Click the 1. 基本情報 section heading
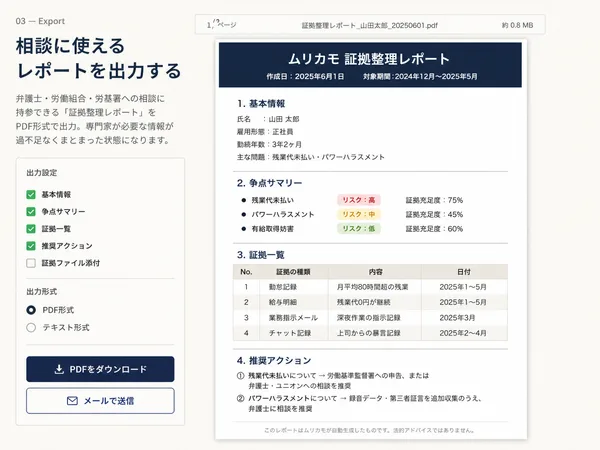The height and width of the screenshot is (450, 600). click(x=261, y=104)
